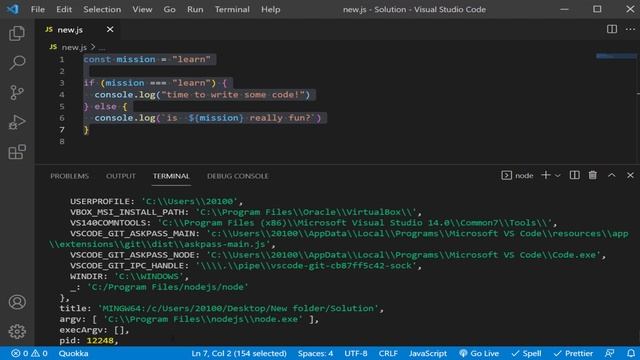Open the Source Control view
The height and width of the screenshot is (360, 640).
coord(17,93)
